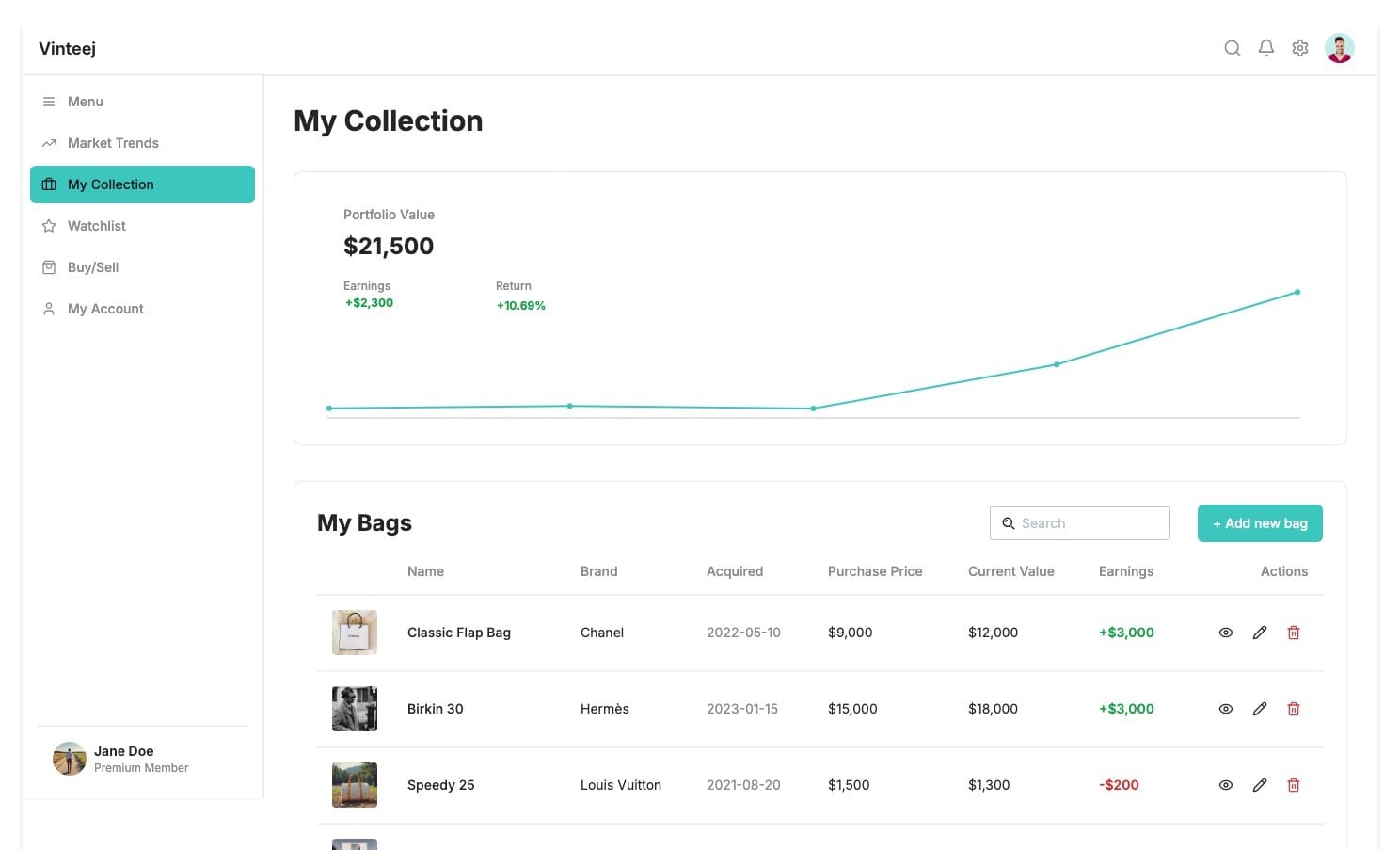This screenshot has height=850, width=1400.
Task: Click the hamburger Menu icon in sidebar
Action: click(49, 102)
